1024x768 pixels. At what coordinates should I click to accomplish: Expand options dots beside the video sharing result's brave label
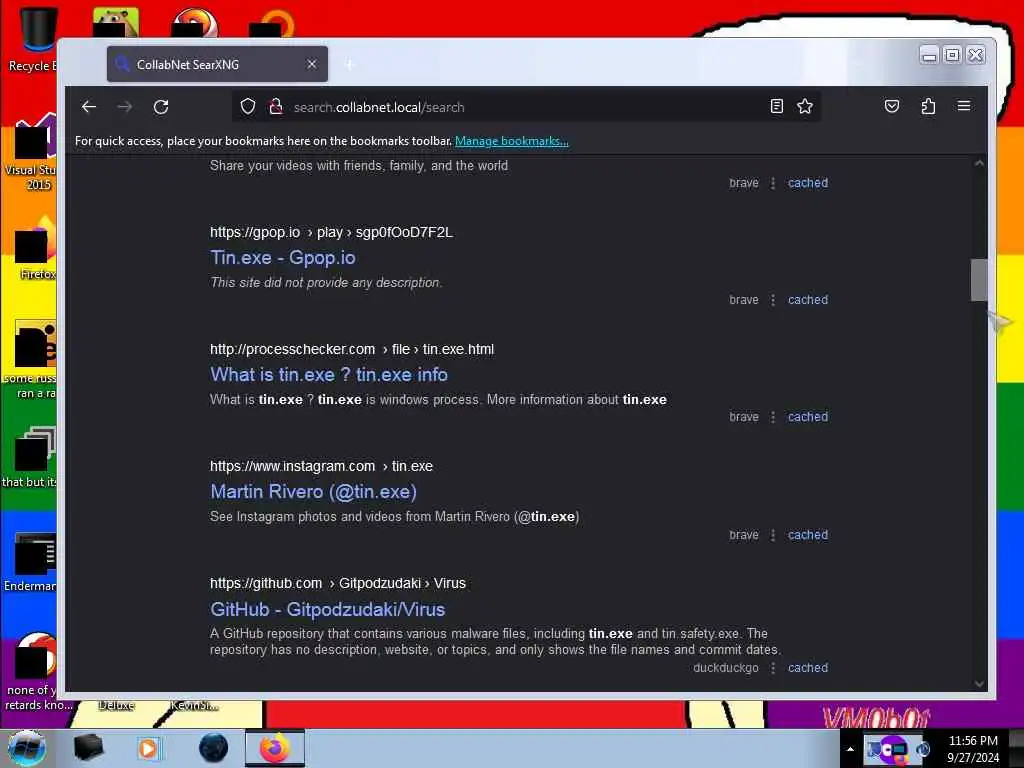tap(773, 183)
